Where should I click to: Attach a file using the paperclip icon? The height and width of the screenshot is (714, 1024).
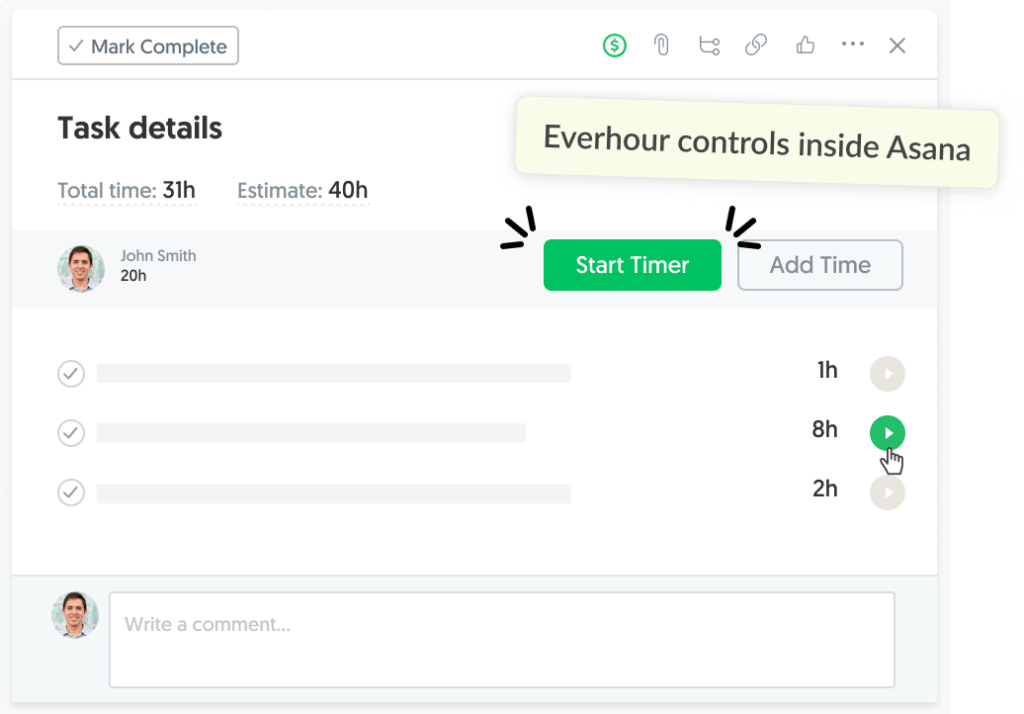point(661,45)
